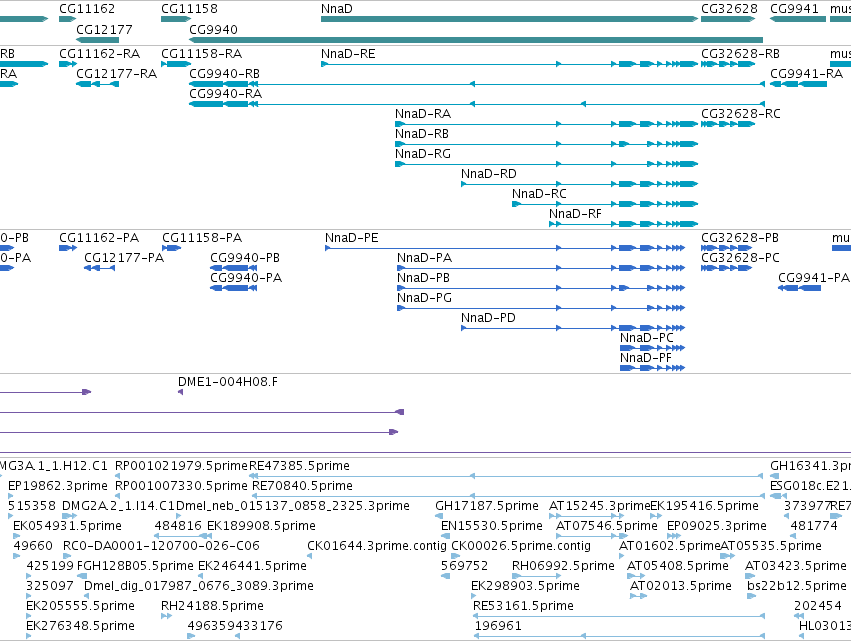
Task: Select EST AT02013.5prime
Action: (638, 596)
